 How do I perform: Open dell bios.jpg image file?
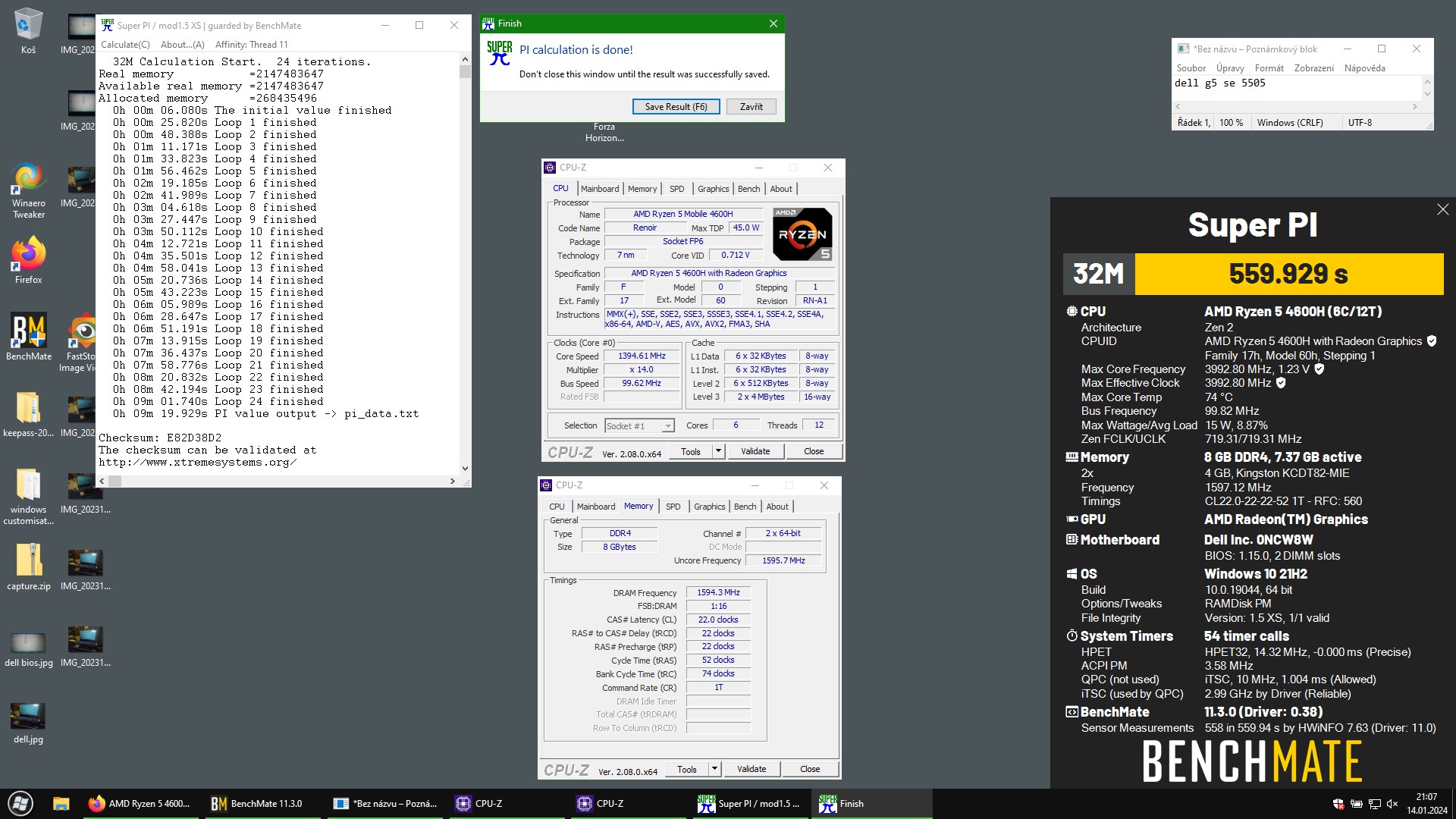tap(28, 650)
